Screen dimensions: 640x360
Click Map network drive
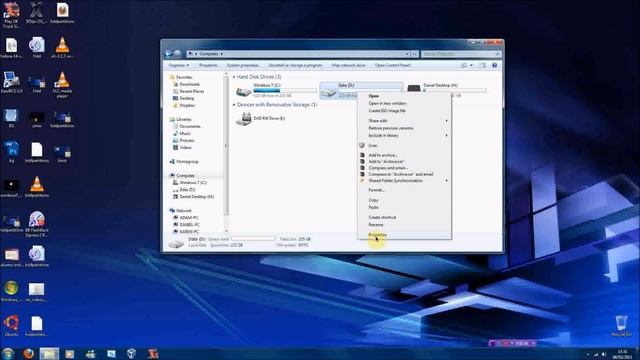[x=349, y=65]
